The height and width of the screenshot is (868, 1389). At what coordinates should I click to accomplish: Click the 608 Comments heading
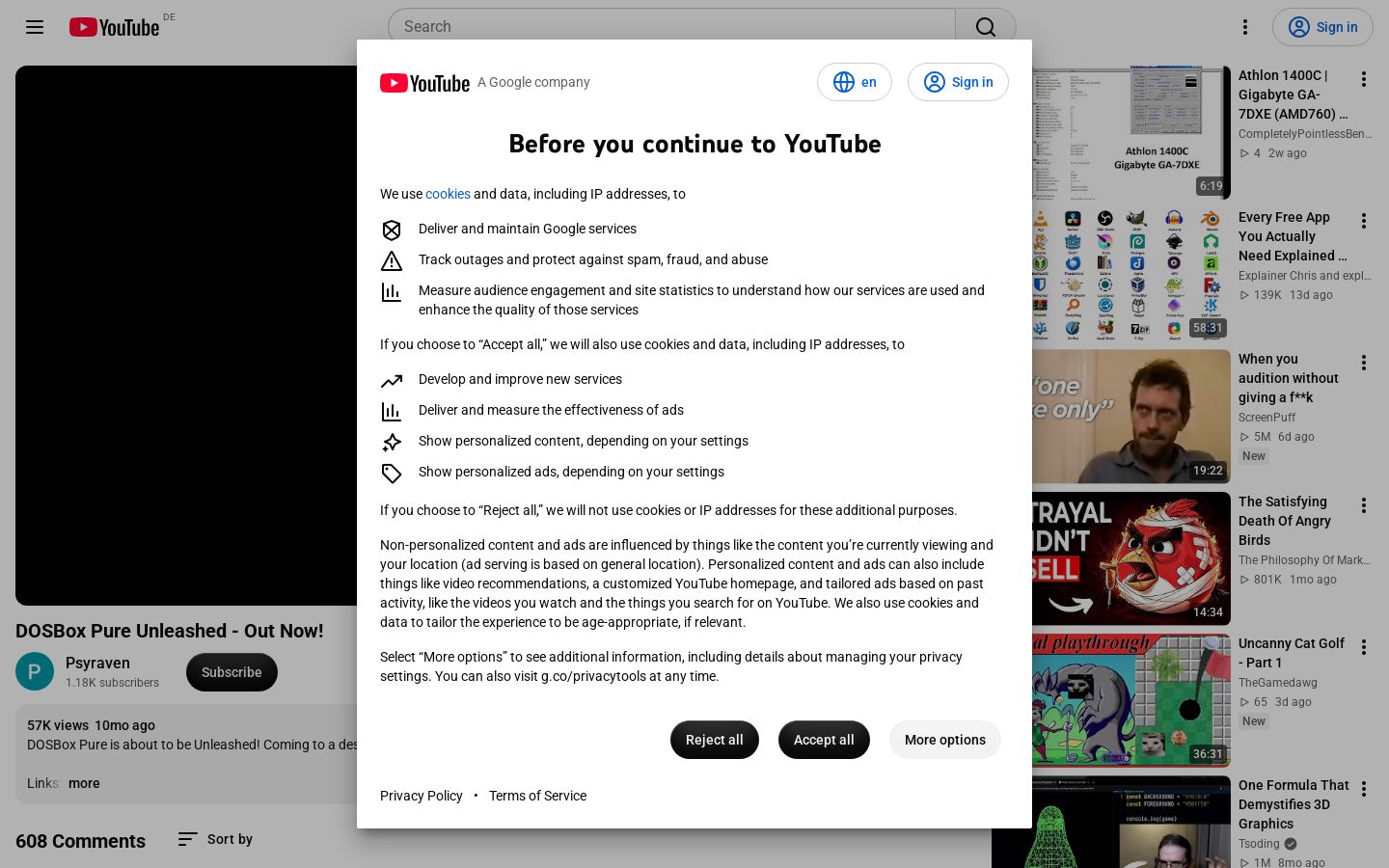coord(80,841)
